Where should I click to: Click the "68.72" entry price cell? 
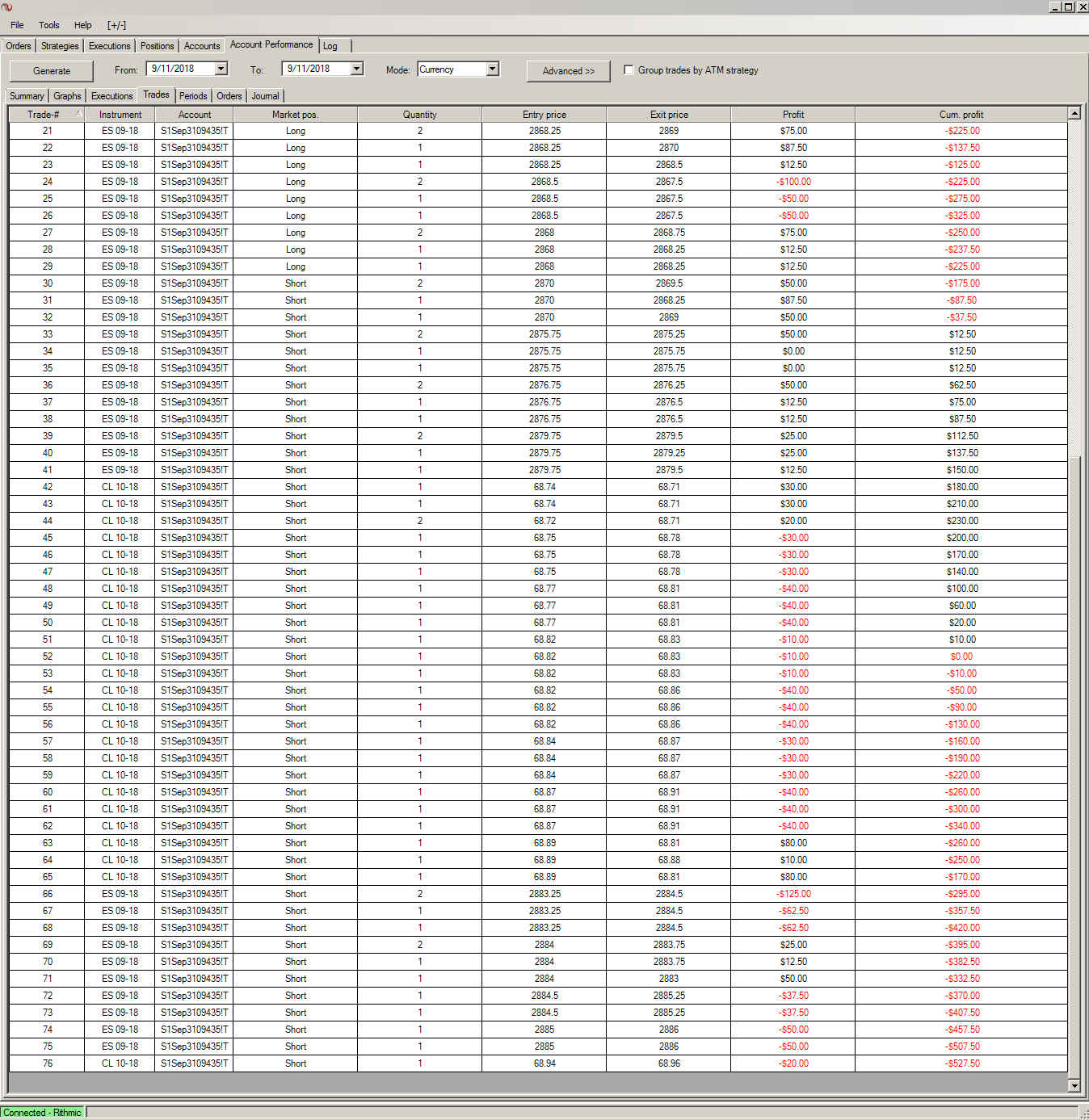click(x=544, y=521)
